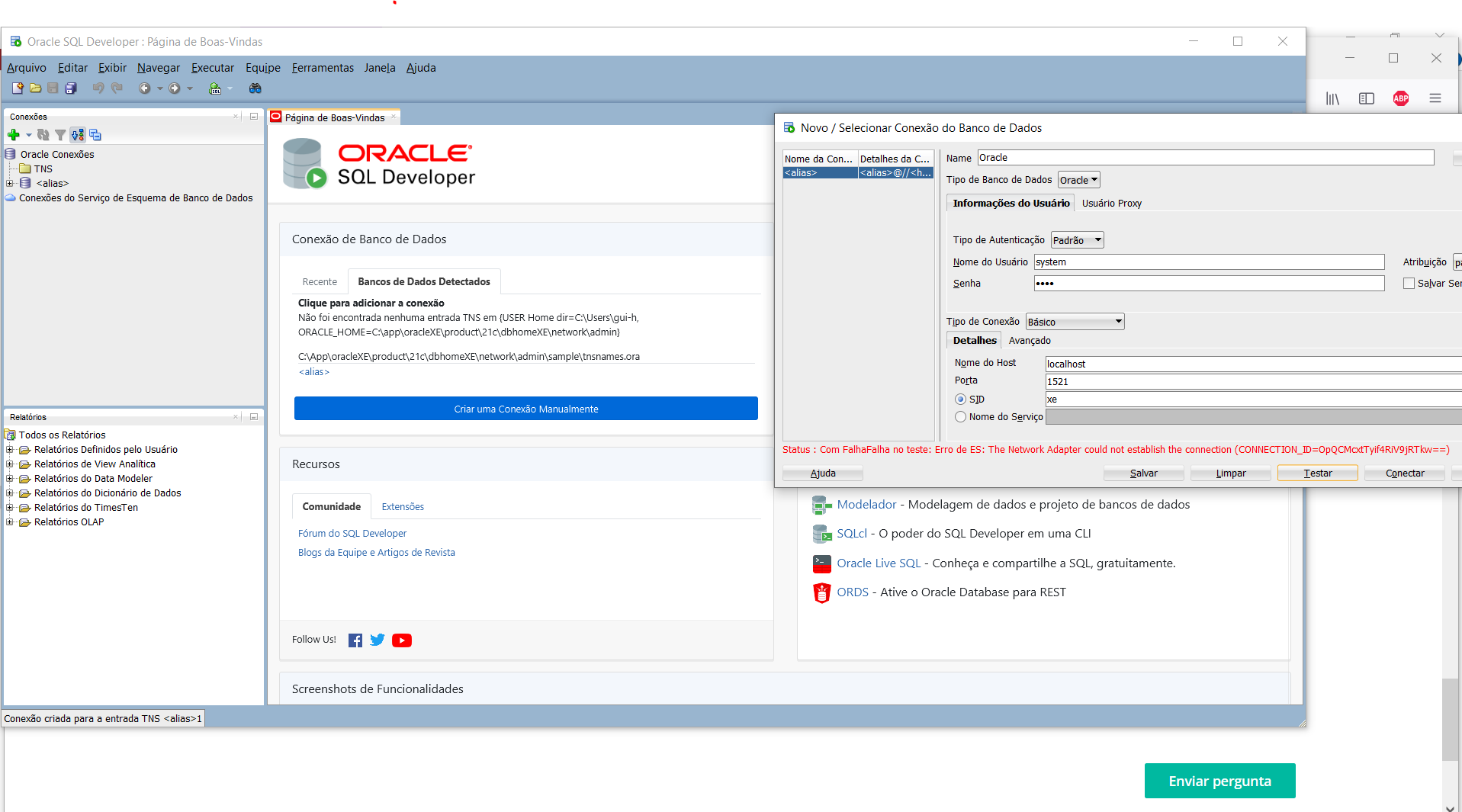Open the Oracle Live SQL link
This screenshot has width=1462, height=812.
click(879, 563)
